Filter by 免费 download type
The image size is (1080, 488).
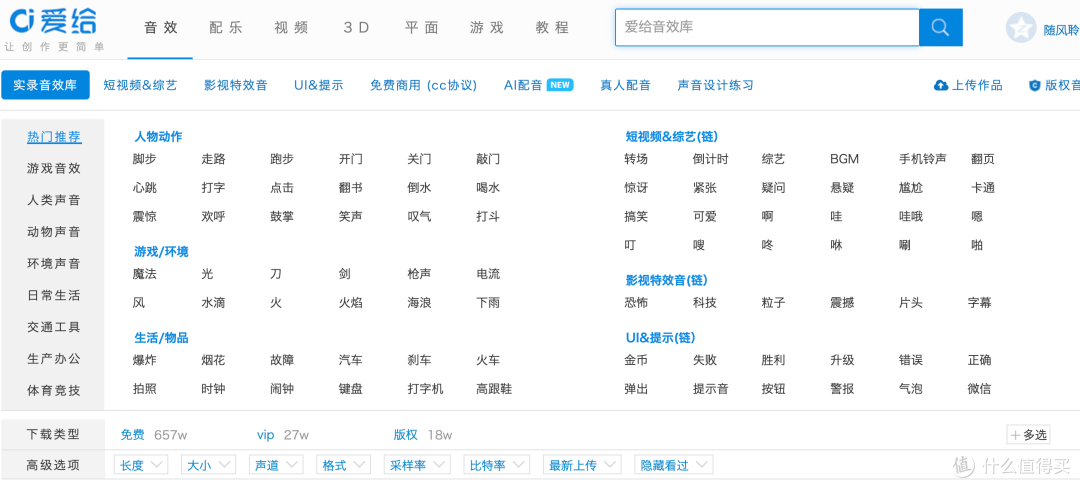[133, 435]
